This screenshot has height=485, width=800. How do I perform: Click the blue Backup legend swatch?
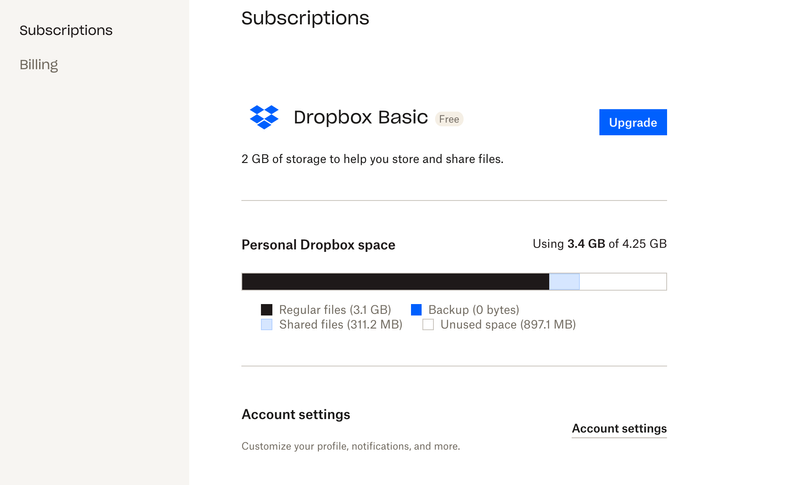(x=416, y=310)
